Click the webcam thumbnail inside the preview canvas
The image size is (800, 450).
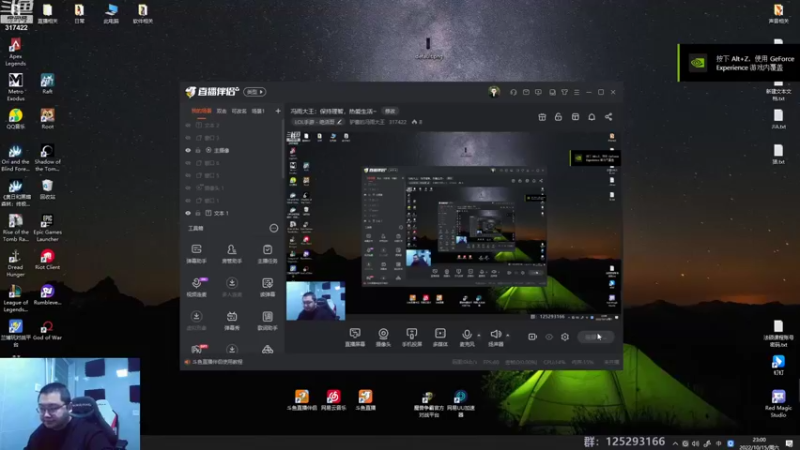(x=315, y=301)
